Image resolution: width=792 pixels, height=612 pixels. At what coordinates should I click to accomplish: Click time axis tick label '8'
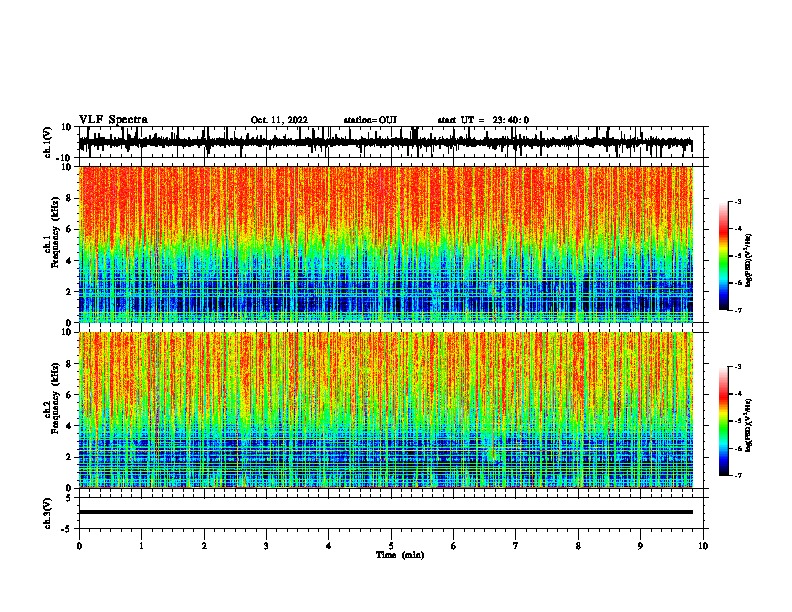578,546
